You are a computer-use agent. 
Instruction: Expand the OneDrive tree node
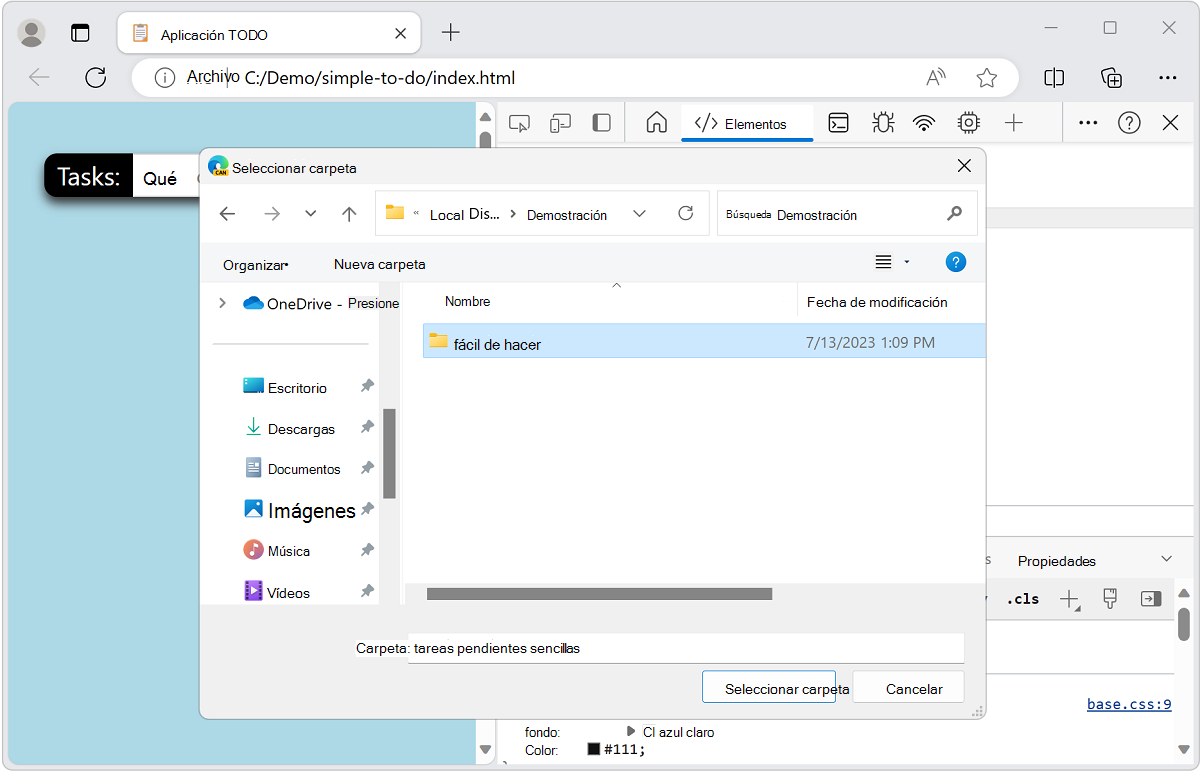tap(222, 303)
